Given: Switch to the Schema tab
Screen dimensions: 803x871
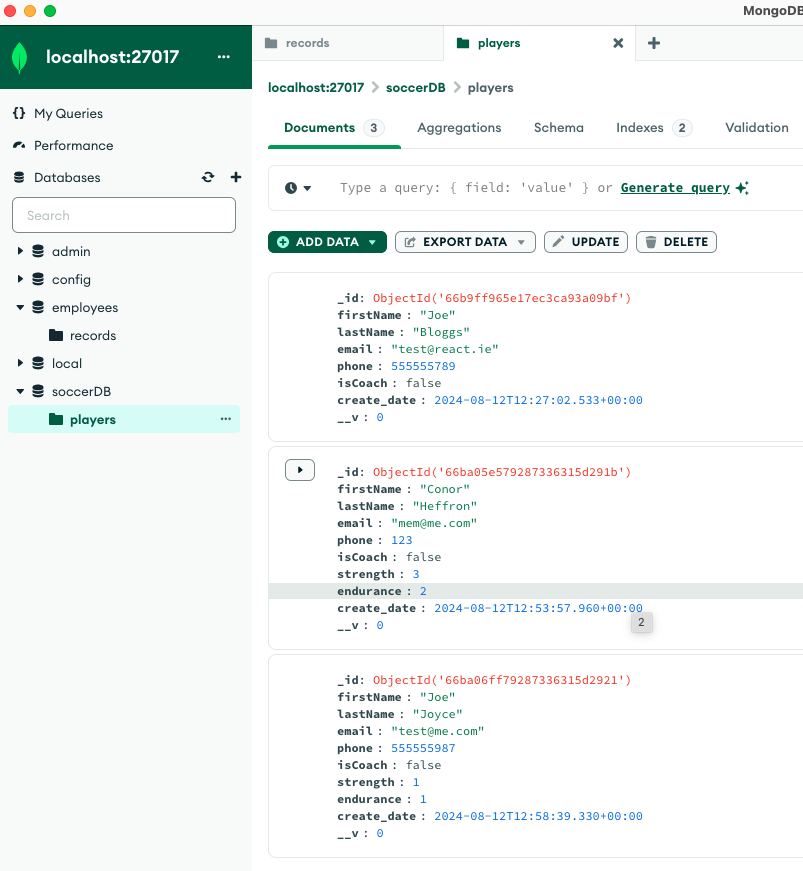Looking at the screenshot, I should pos(558,127).
